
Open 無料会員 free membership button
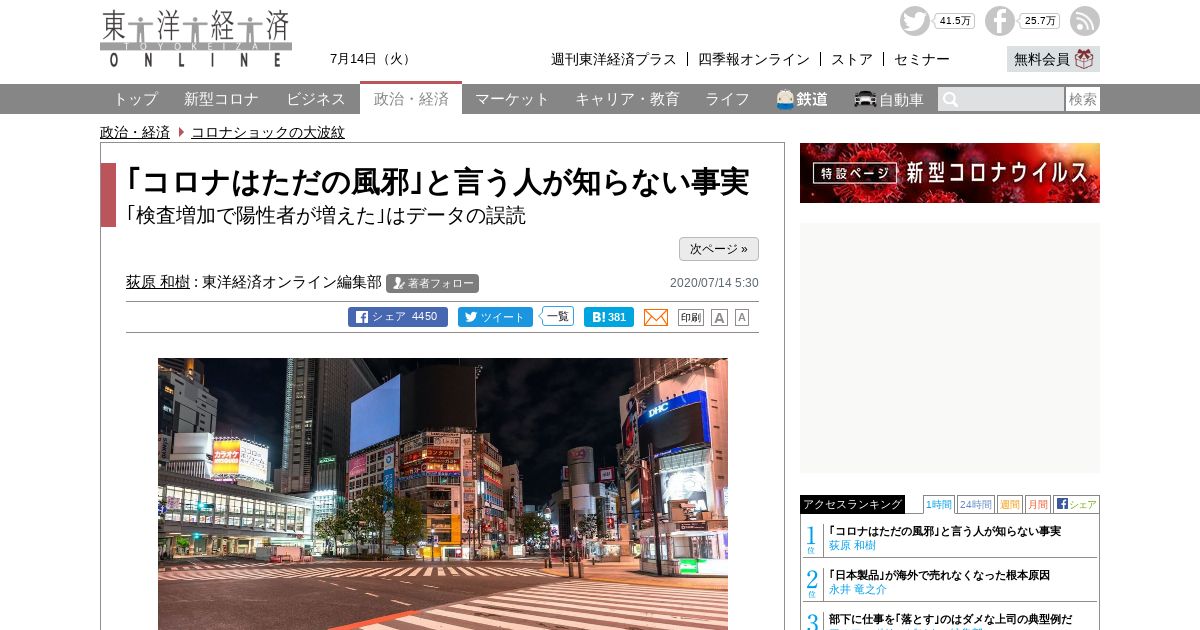pos(1053,59)
